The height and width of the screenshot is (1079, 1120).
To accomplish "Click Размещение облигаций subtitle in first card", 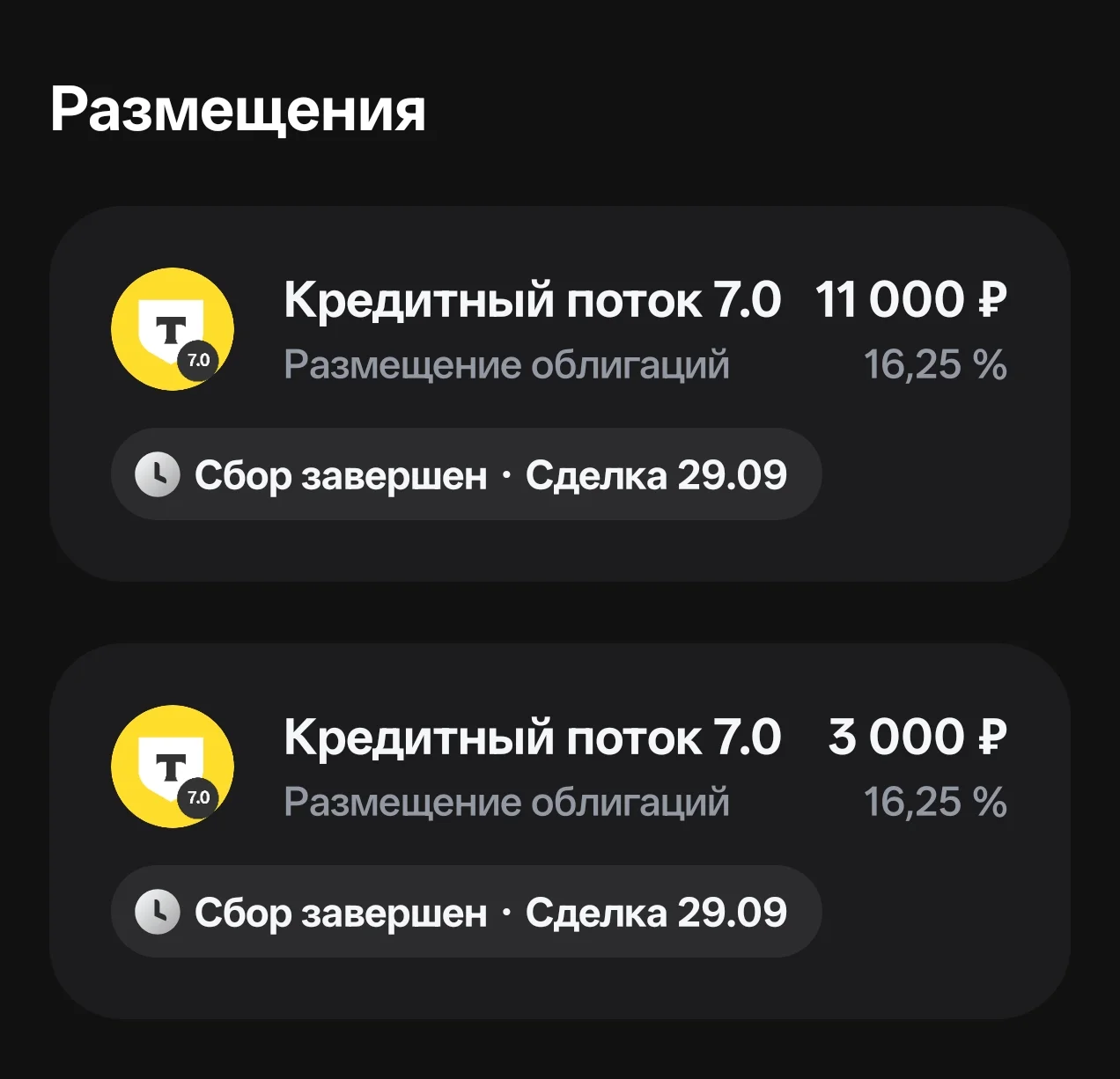I will [506, 365].
